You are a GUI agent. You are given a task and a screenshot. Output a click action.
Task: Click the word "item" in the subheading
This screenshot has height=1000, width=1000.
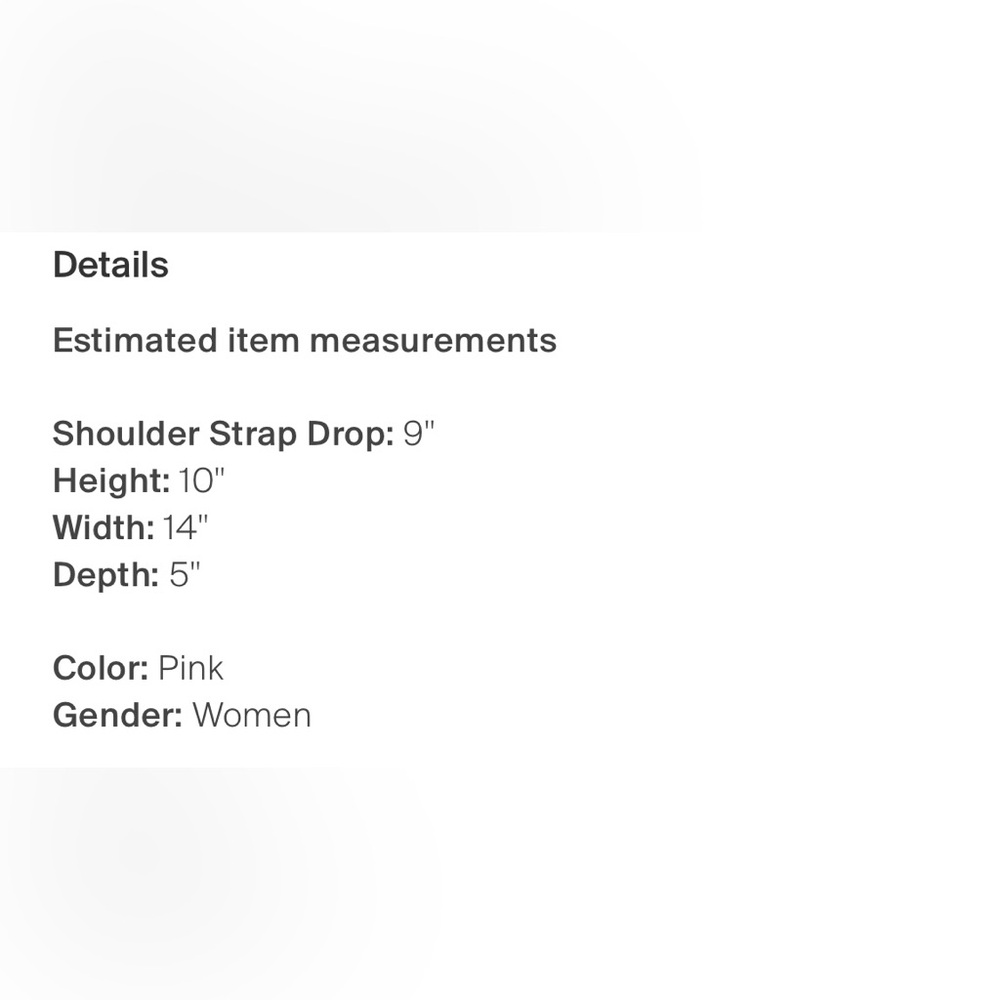(263, 340)
